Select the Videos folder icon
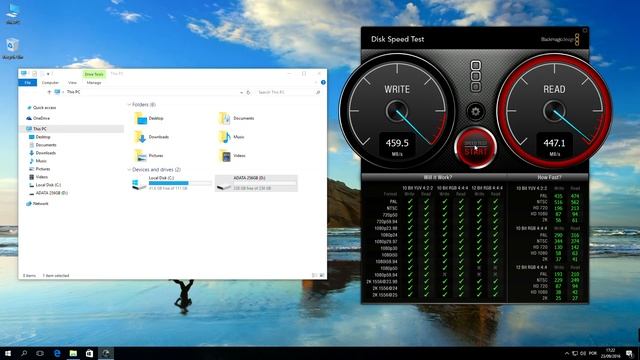This screenshot has width=640, height=360. (224, 156)
